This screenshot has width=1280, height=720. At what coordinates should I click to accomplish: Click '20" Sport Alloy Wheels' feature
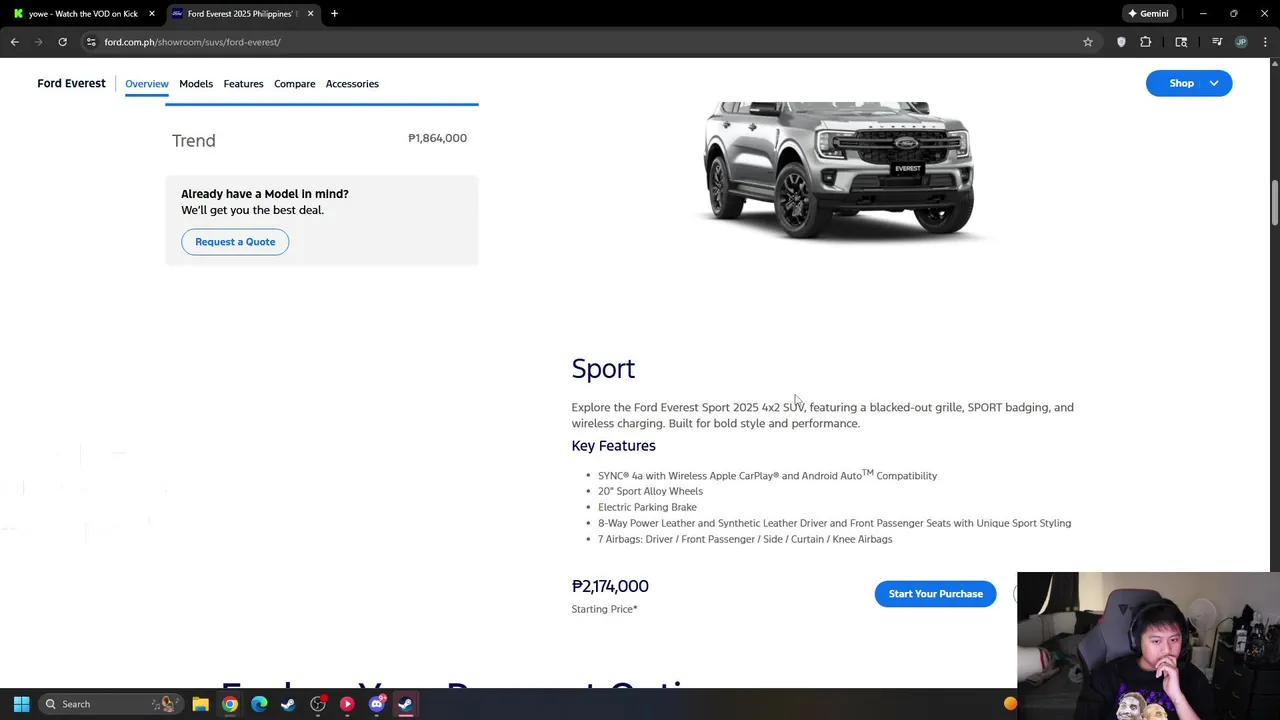tap(650, 491)
